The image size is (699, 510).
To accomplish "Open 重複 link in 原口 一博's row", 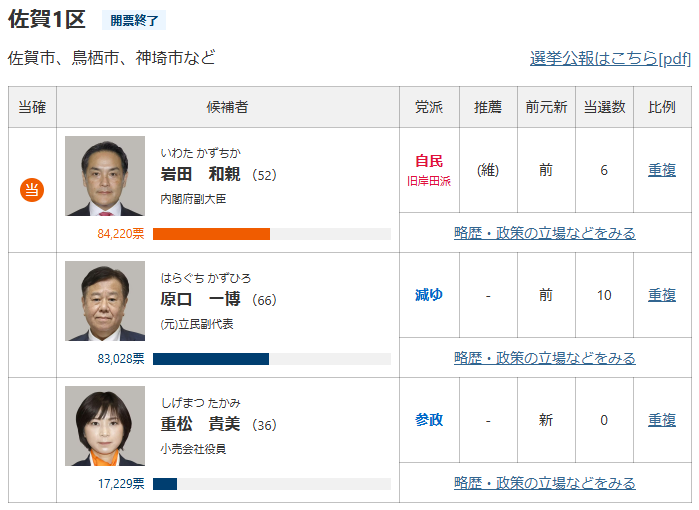I will tap(662, 295).
